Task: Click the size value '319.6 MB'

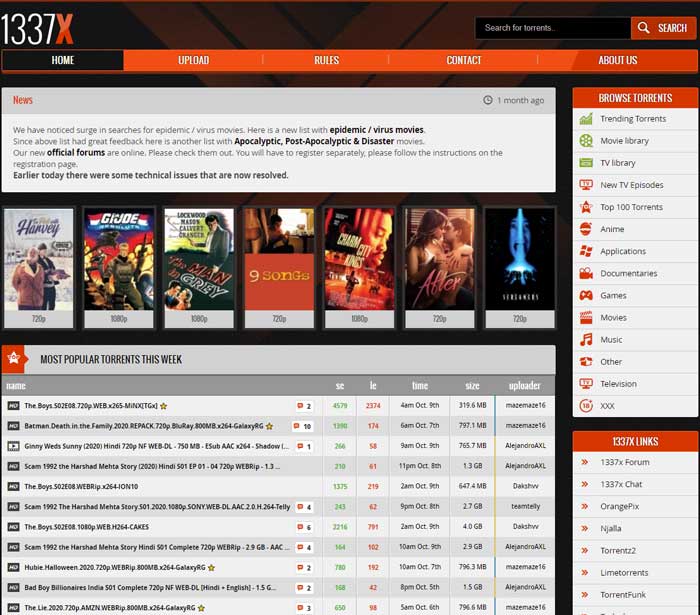Action: pyautogui.click(x=473, y=405)
